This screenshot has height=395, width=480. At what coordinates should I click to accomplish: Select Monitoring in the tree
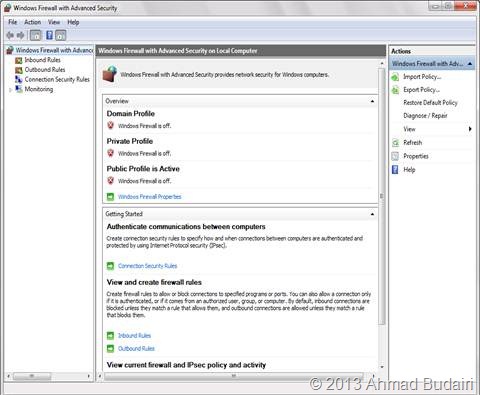tap(39, 89)
